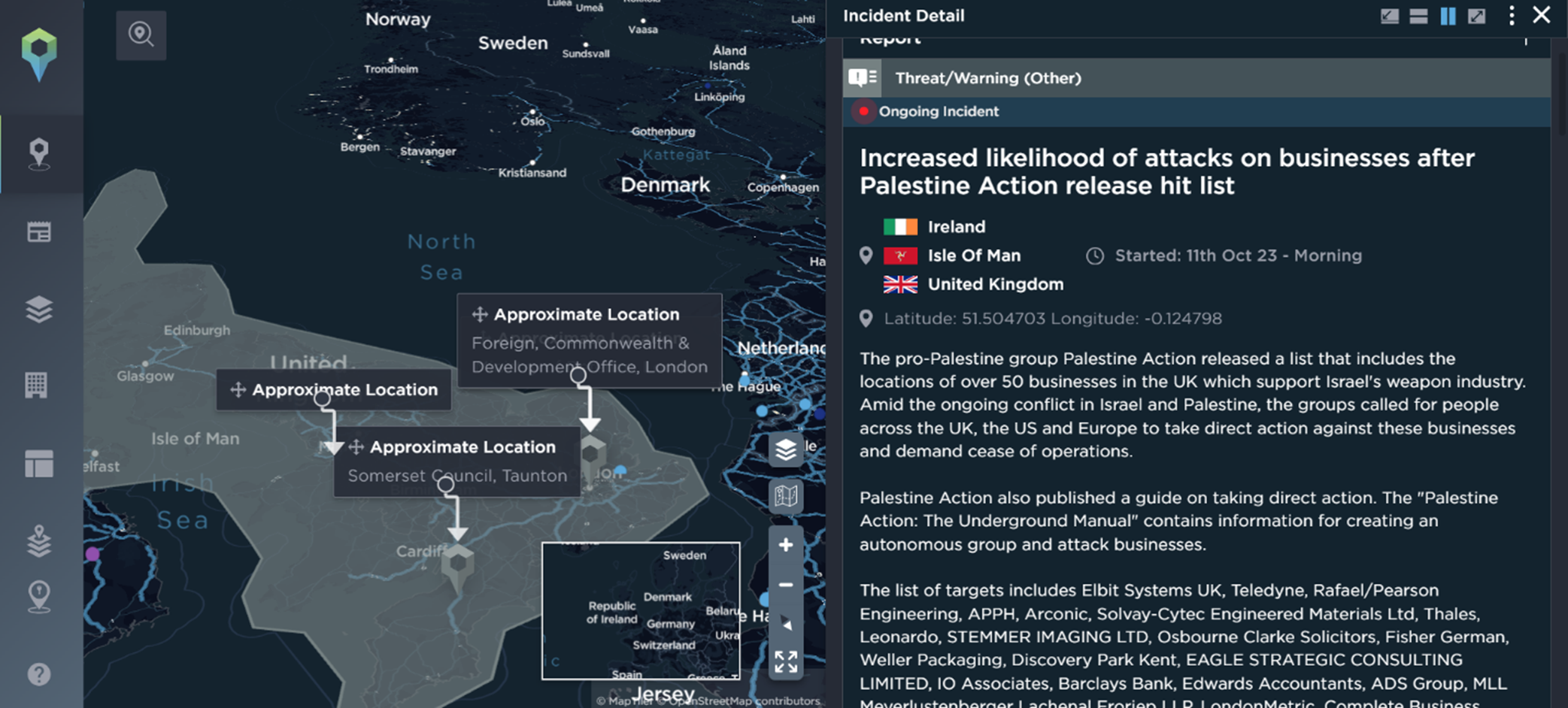Click the overview minimap thumbnail
This screenshot has height=708, width=1568.
point(641,610)
